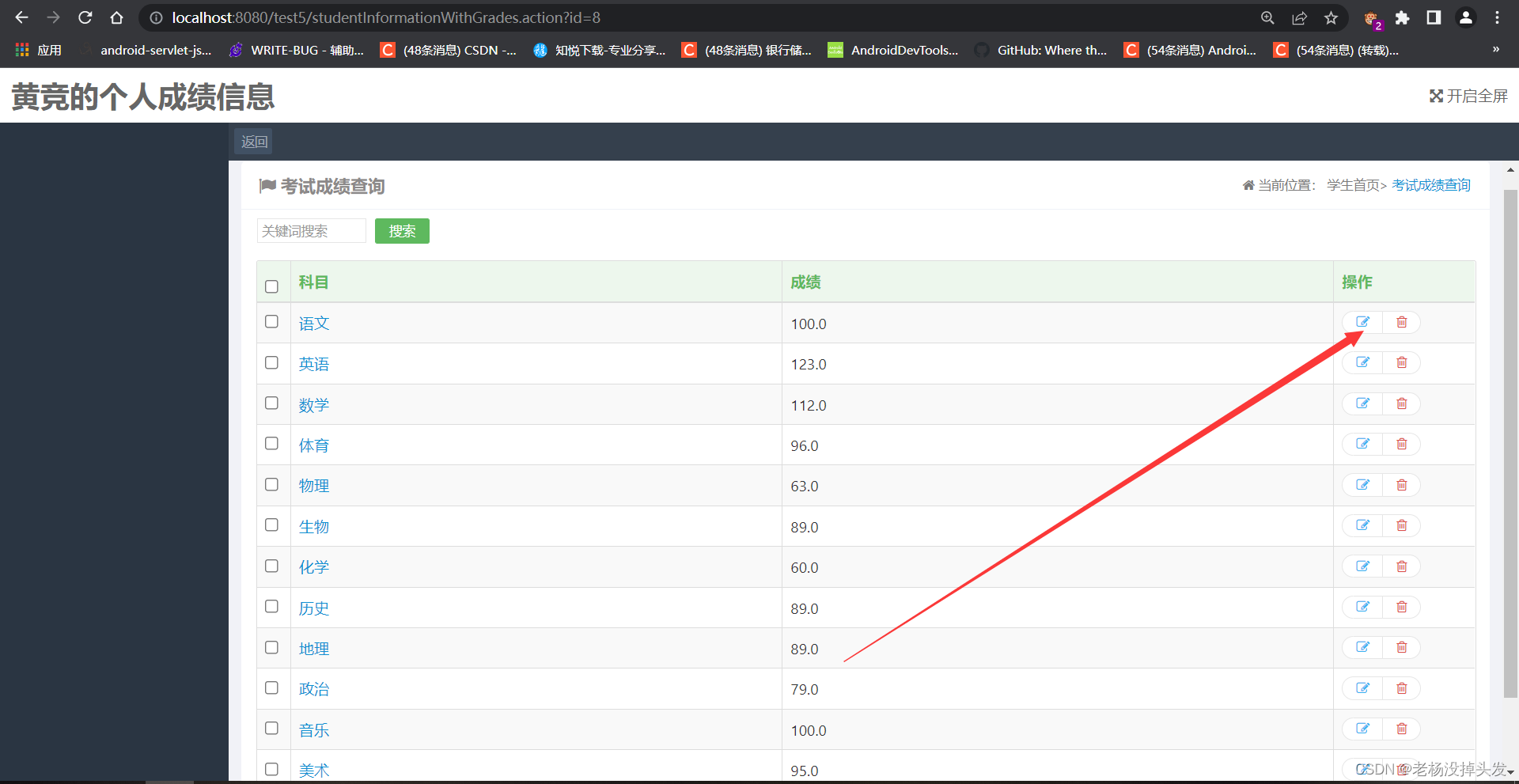Edit the 政治 score row
Image resolution: width=1519 pixels, height=784 pixels.
coord(1362,688)
